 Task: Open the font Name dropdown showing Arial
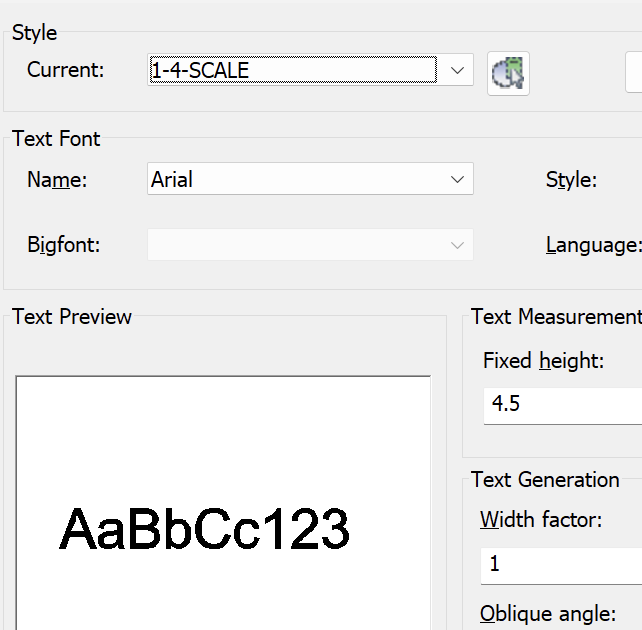(x=310, y=179)
